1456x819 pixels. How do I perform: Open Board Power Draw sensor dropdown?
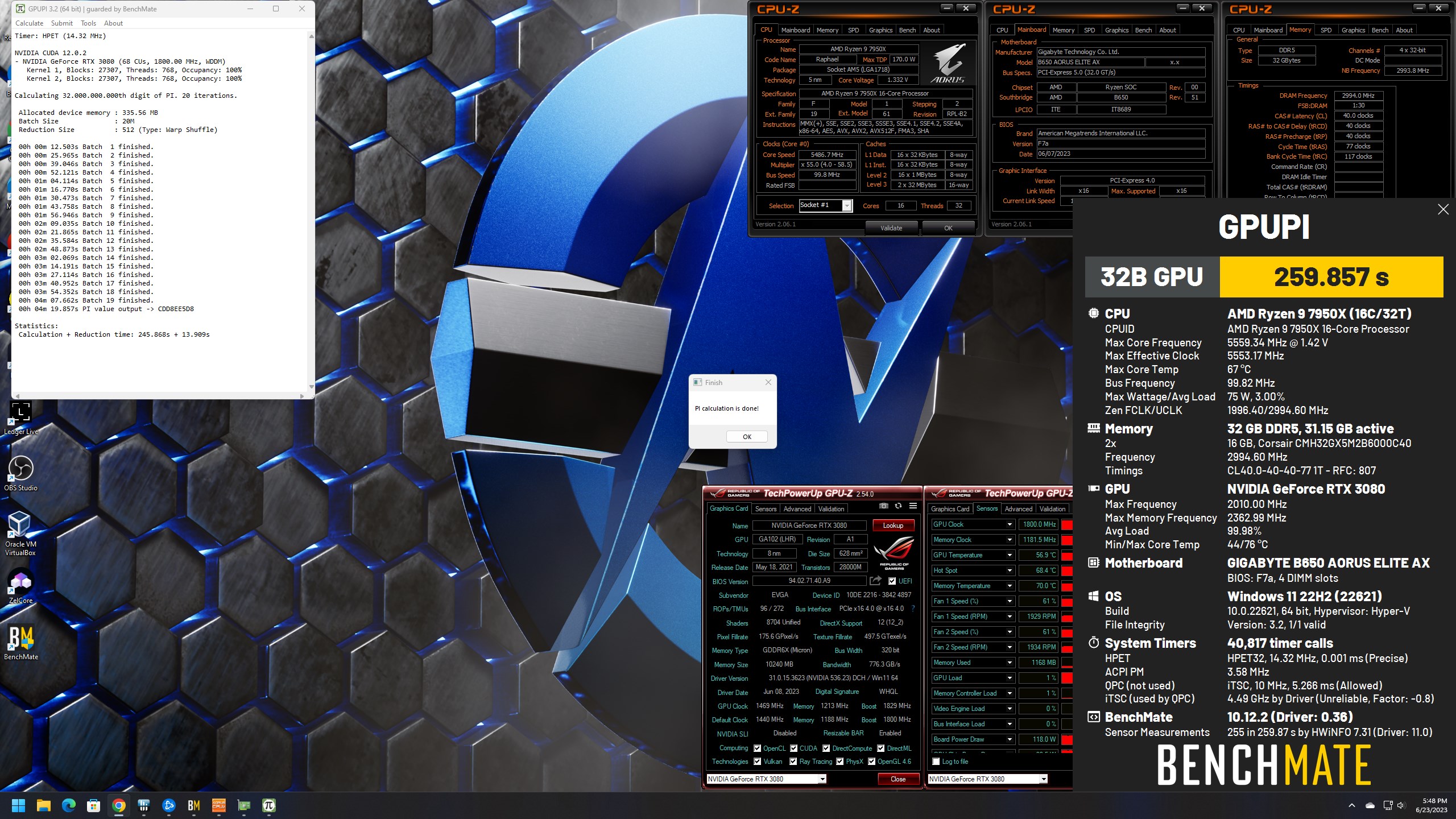pyautogui.click(x=1010, y=739)
